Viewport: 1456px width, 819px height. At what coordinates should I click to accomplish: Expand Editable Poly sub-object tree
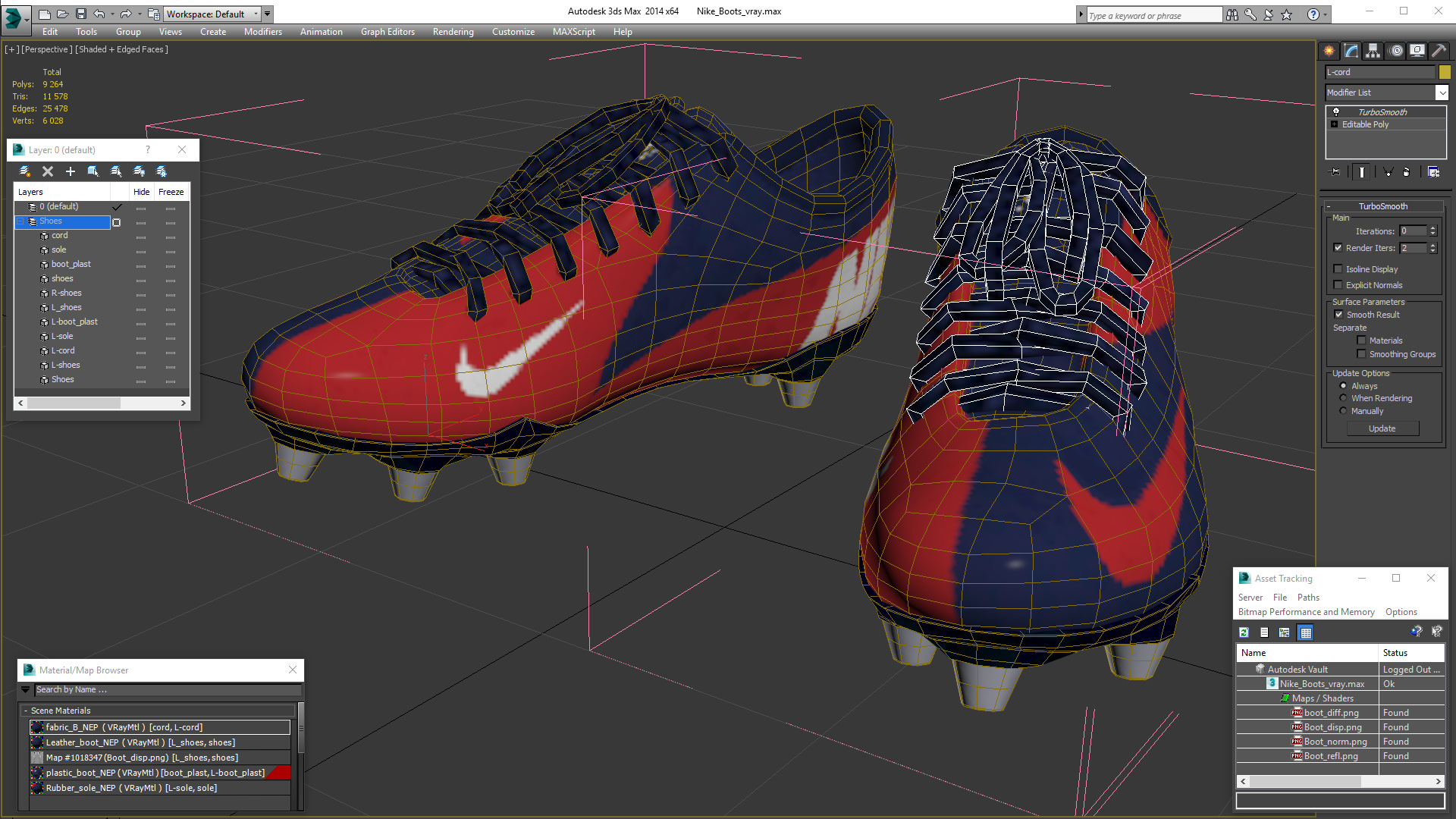click(x=1334, y=124)
